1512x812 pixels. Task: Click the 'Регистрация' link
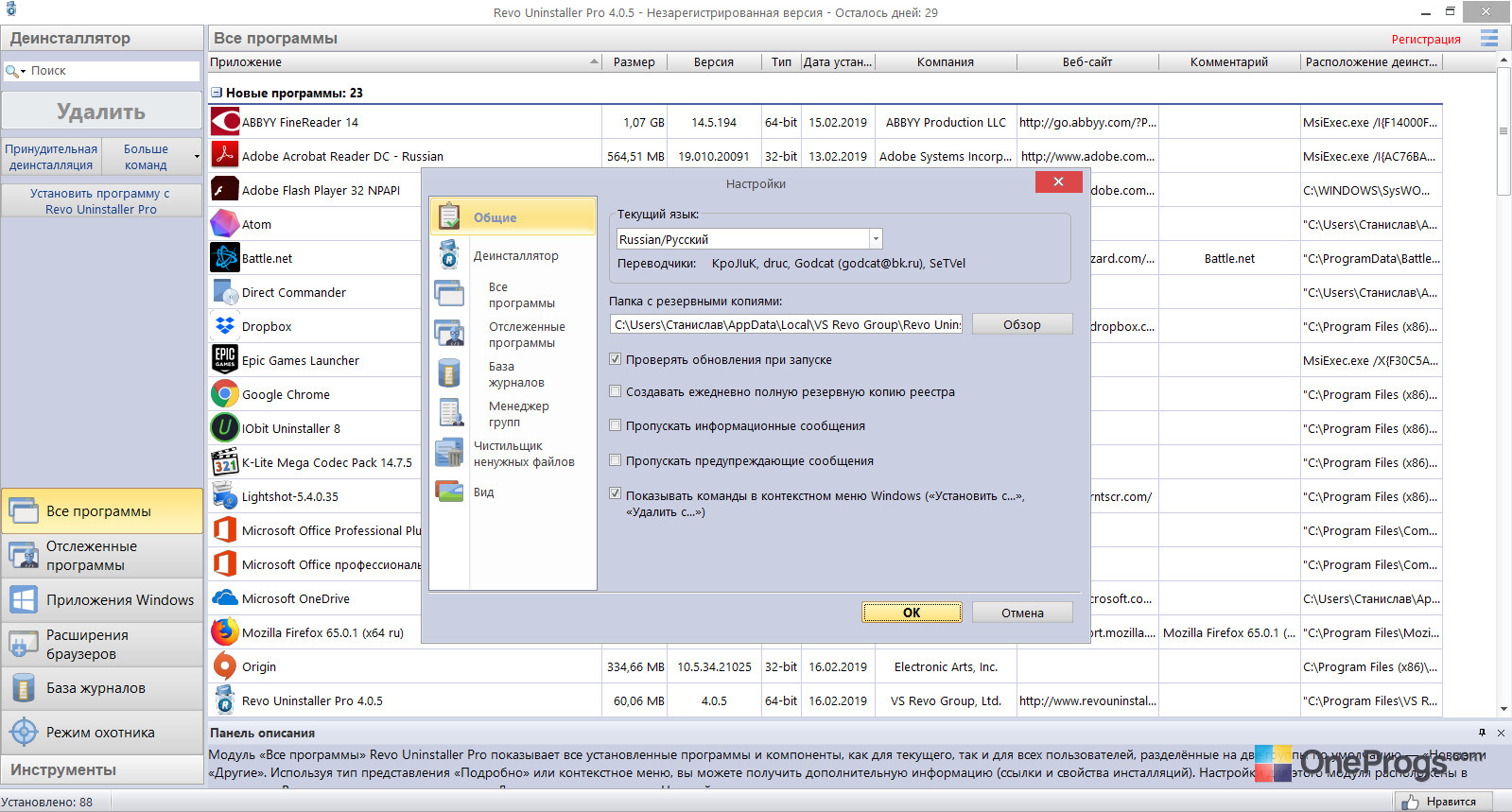[1426, 39]
